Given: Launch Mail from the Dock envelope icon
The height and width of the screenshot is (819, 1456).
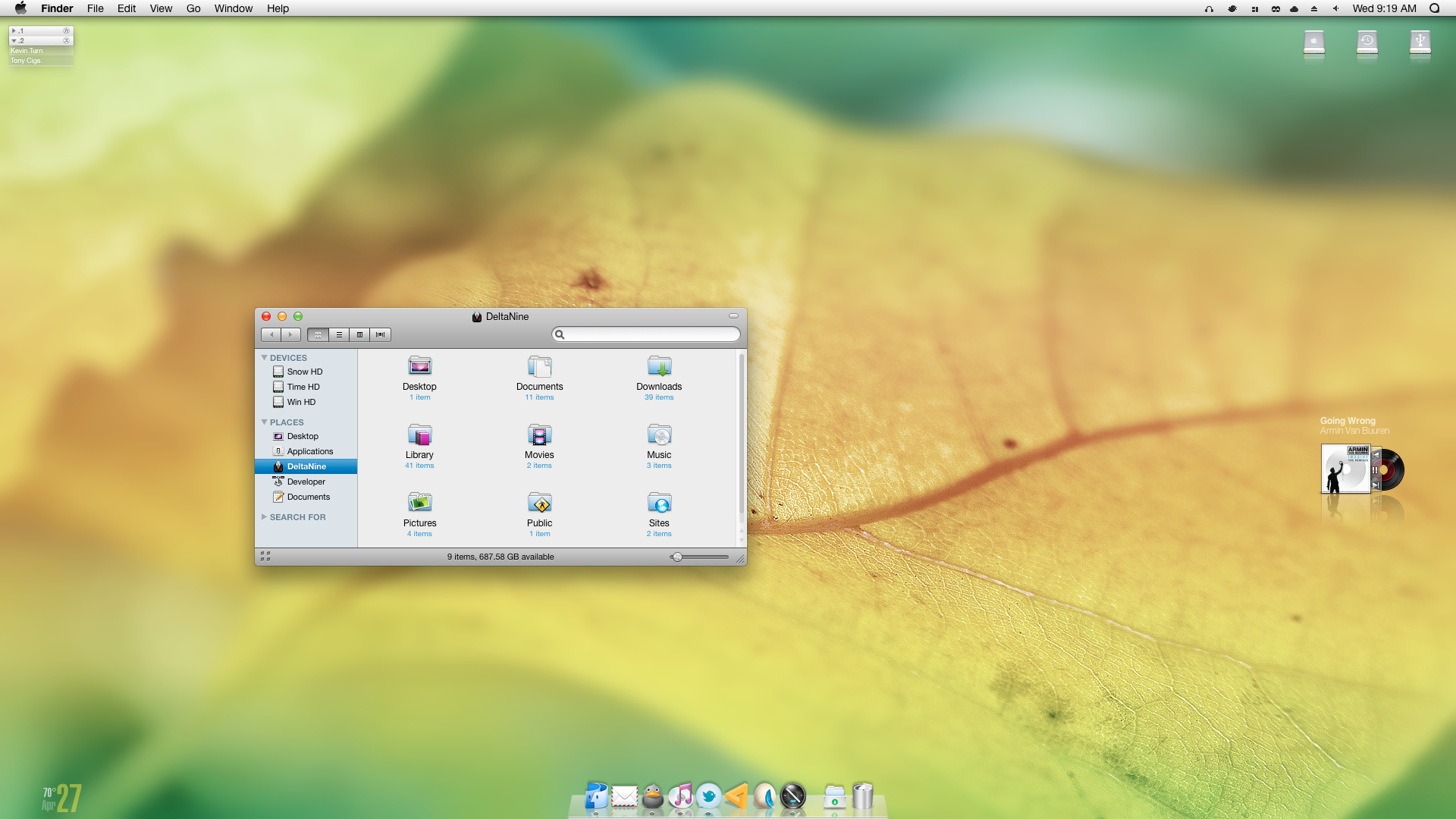Looking at the screenshot, I should [624, 796].
